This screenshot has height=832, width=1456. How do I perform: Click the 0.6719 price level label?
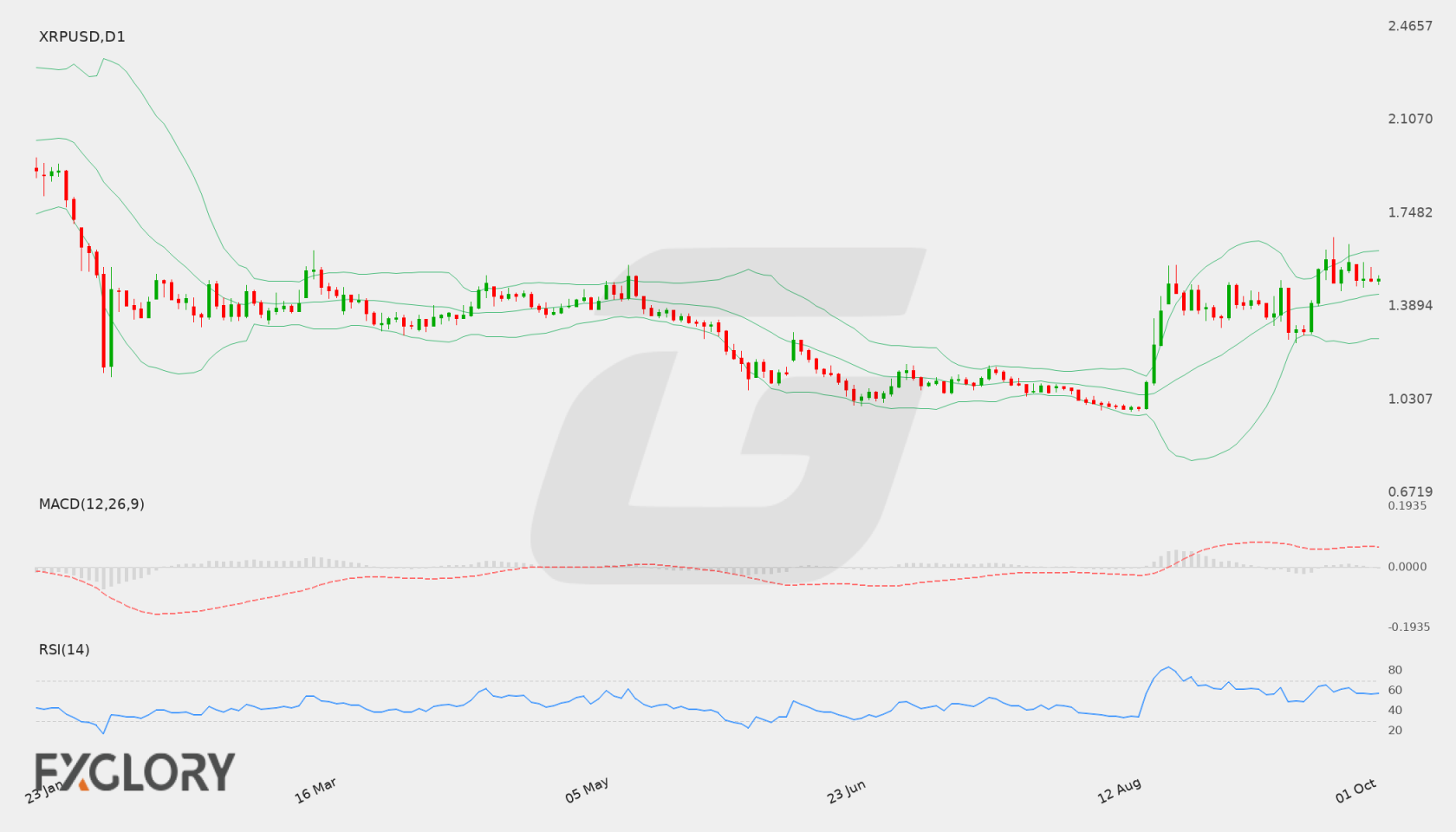(x=1410, y=491)
